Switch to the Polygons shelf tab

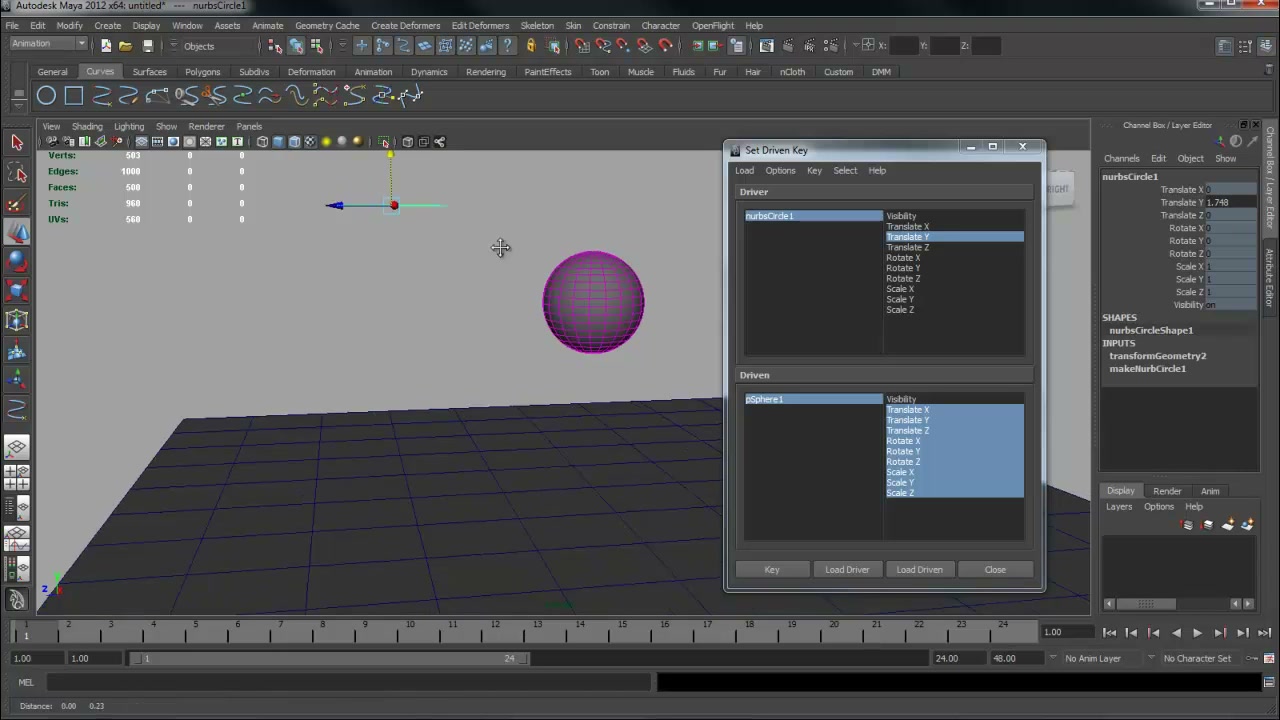coord(202,72)
